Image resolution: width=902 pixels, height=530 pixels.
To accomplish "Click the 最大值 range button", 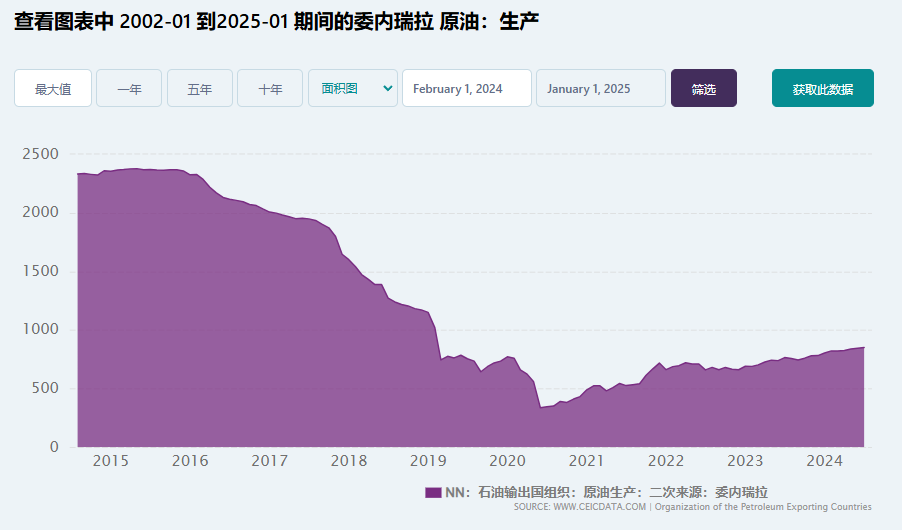I will (53, 88).
